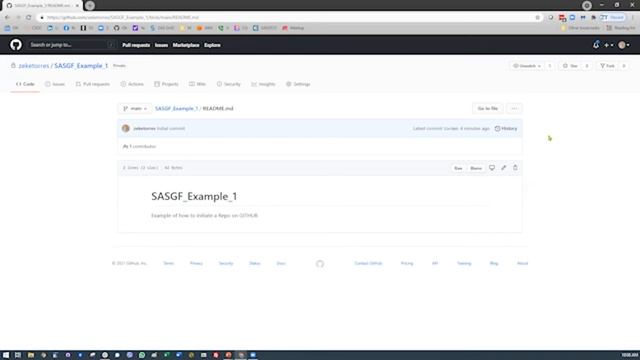The height and width of the screenshot is (360, 640).
Task: Switch to the Code tab
Action: click(25, 84)
